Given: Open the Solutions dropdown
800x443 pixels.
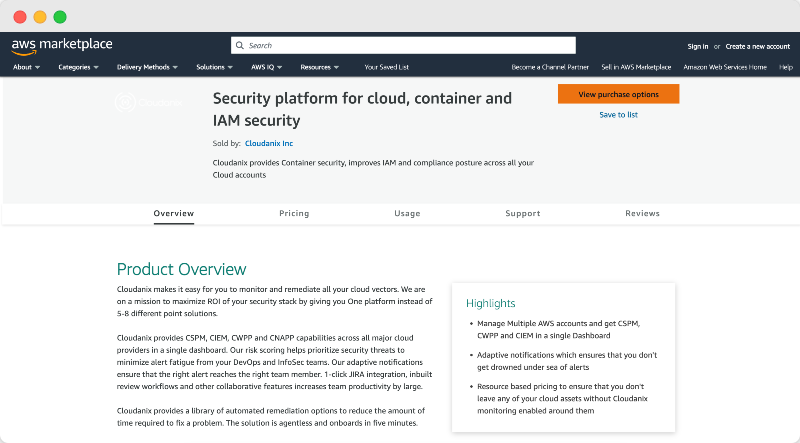Looking at the screenshot, I should tap(214, 67).
